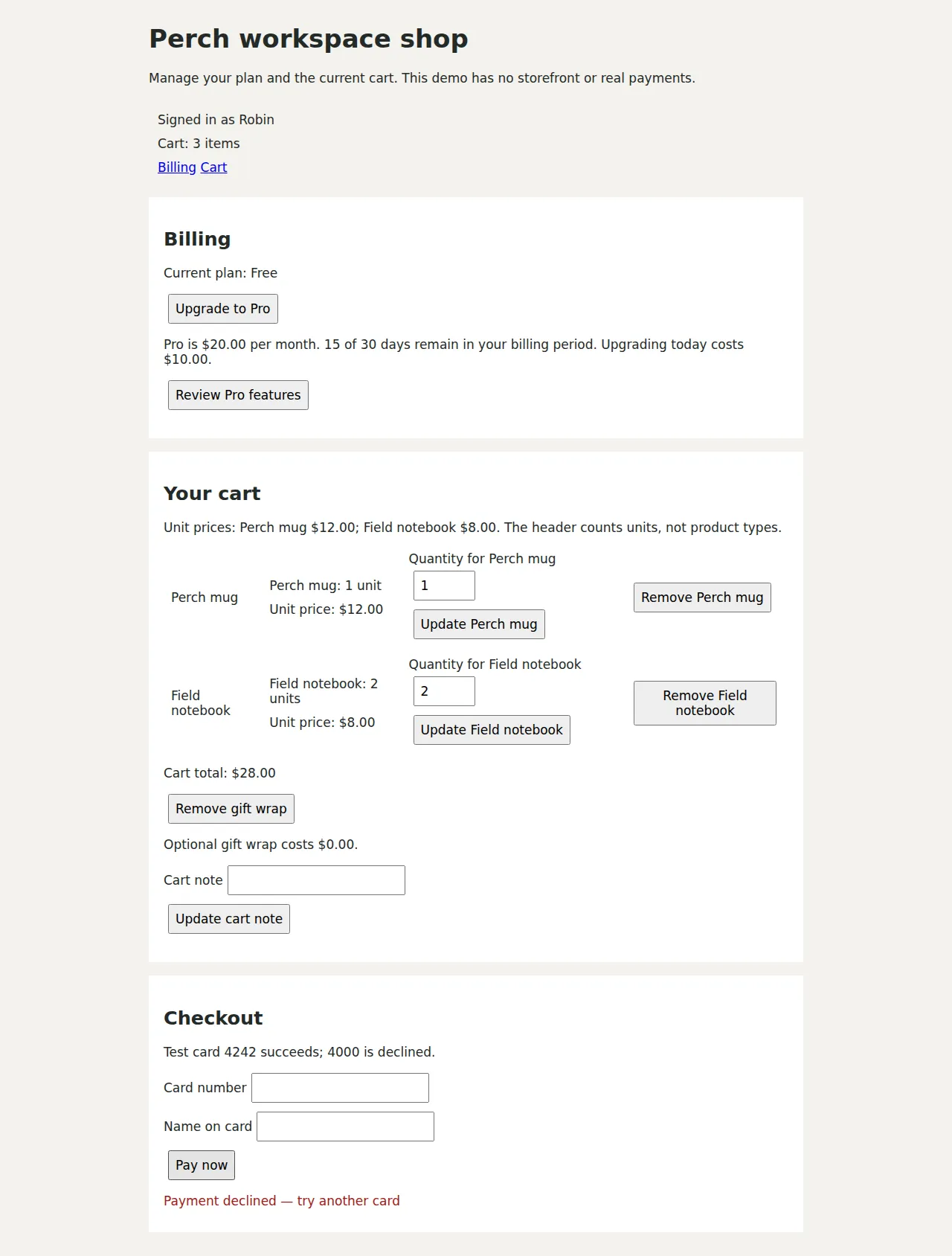Screen dimensions: 952x1256
Task: Go to the Cart link
Action: pos(213,167)
